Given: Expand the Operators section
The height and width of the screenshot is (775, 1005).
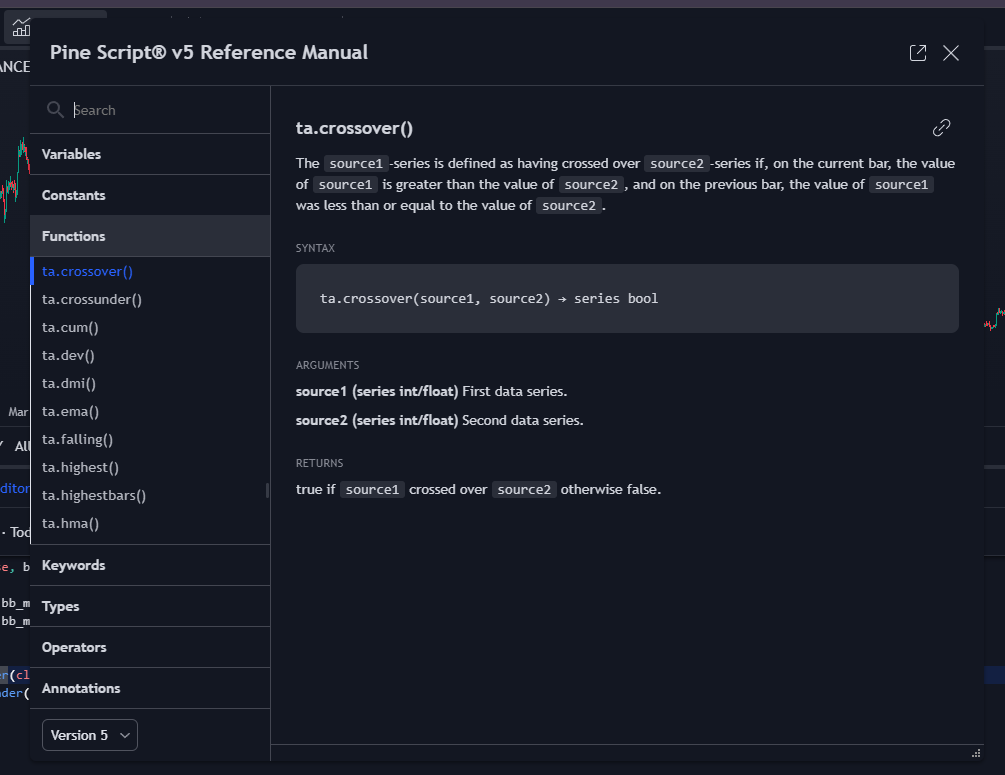Looking at the screenshot, I should 75,647.
